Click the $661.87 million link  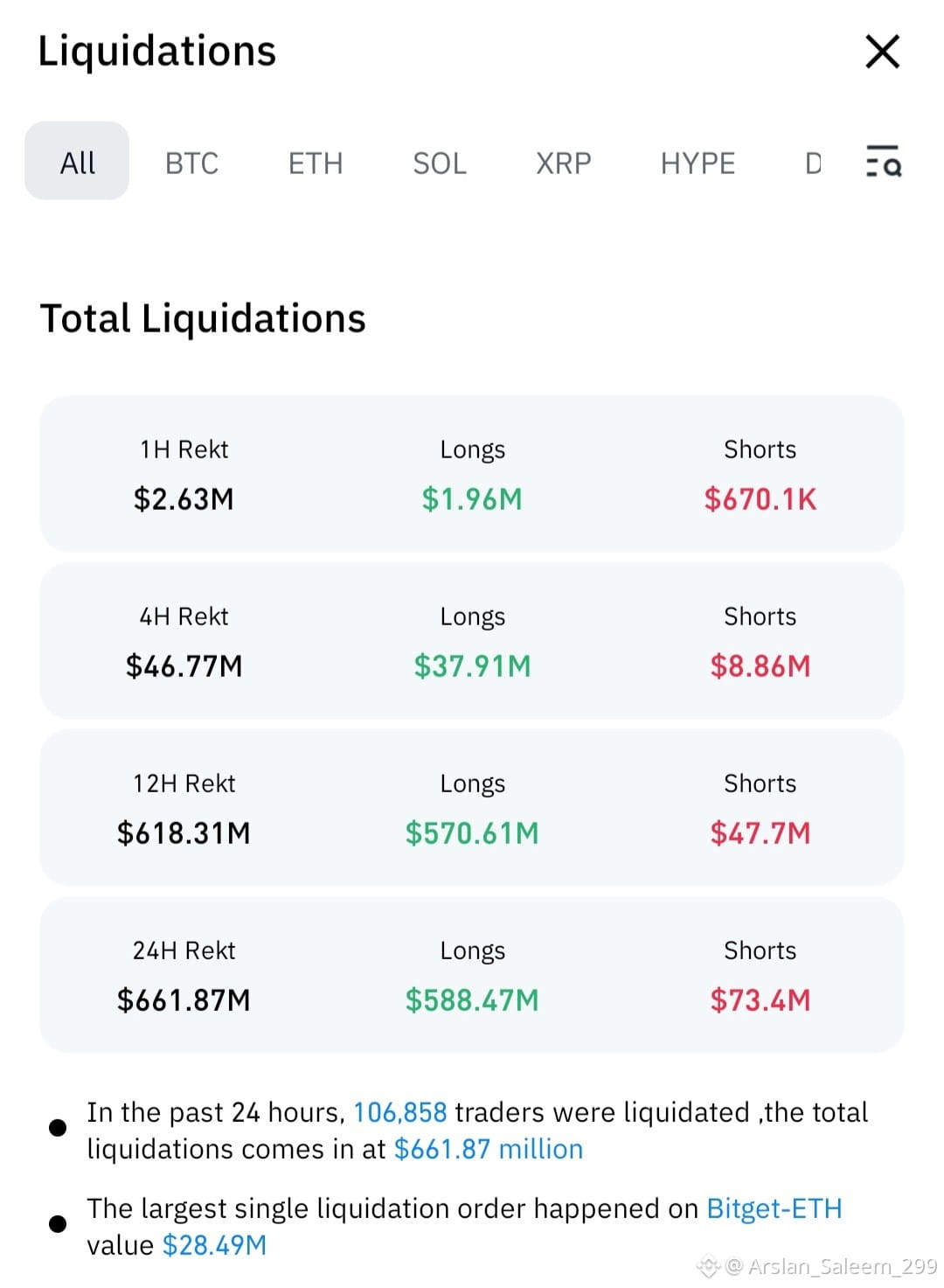point(489,1149)
